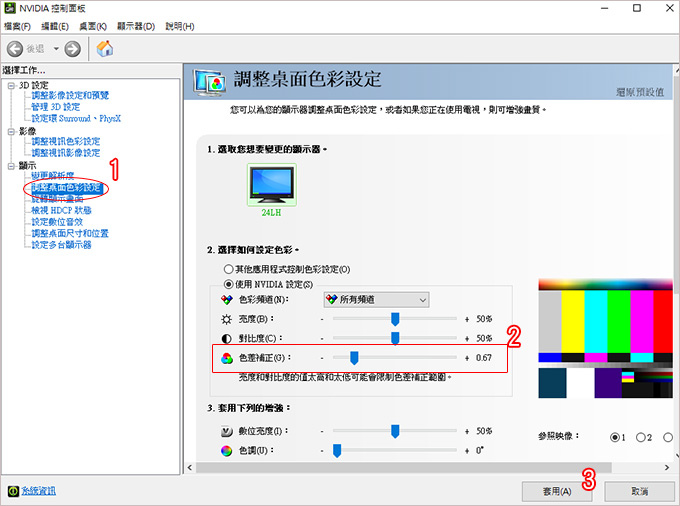This screenshot has height=506, width=680.
Task: Select 使用 NVIDIA 設定 radio button
Action: [228, 284]
